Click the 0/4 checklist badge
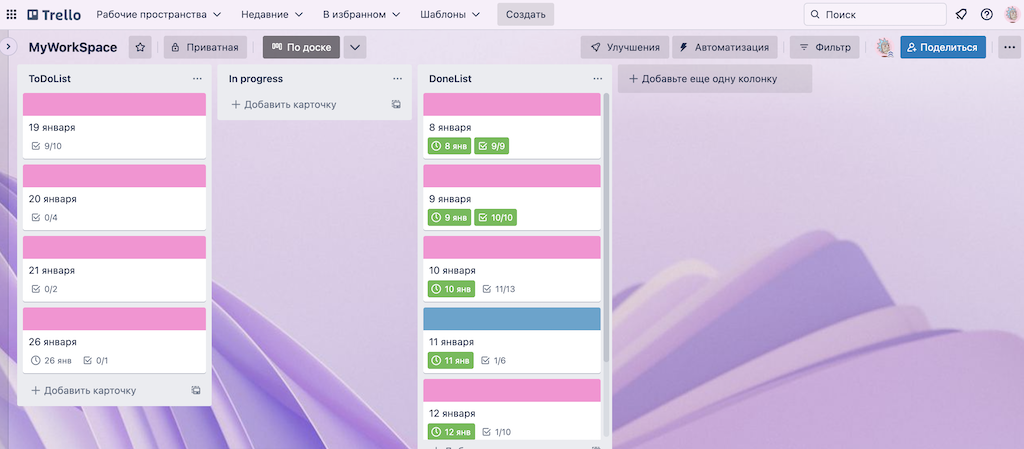 pyautogui.click(x=44, y=217)
